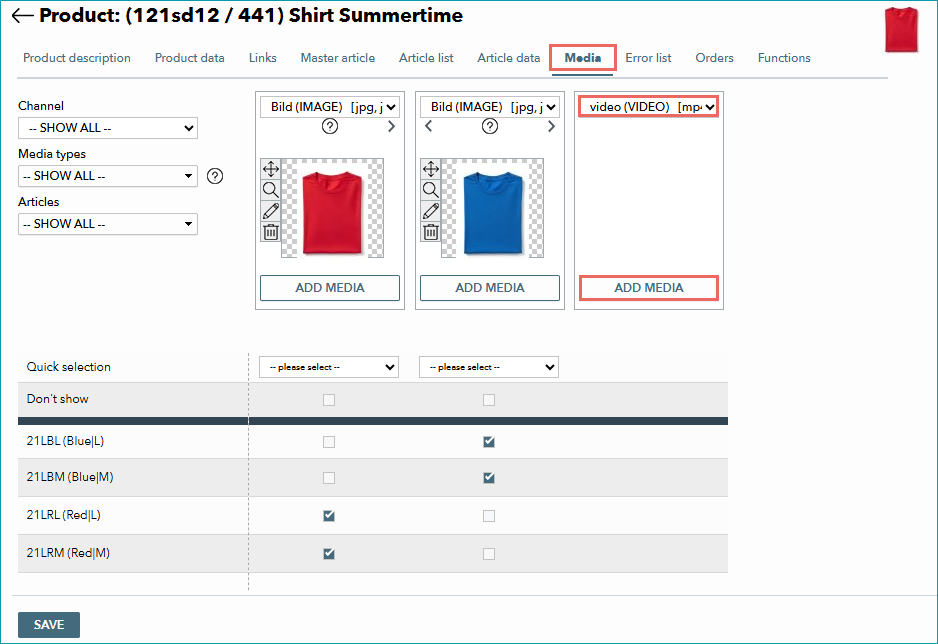Click the 21LRM (Red|M) row label

point(68,553)
